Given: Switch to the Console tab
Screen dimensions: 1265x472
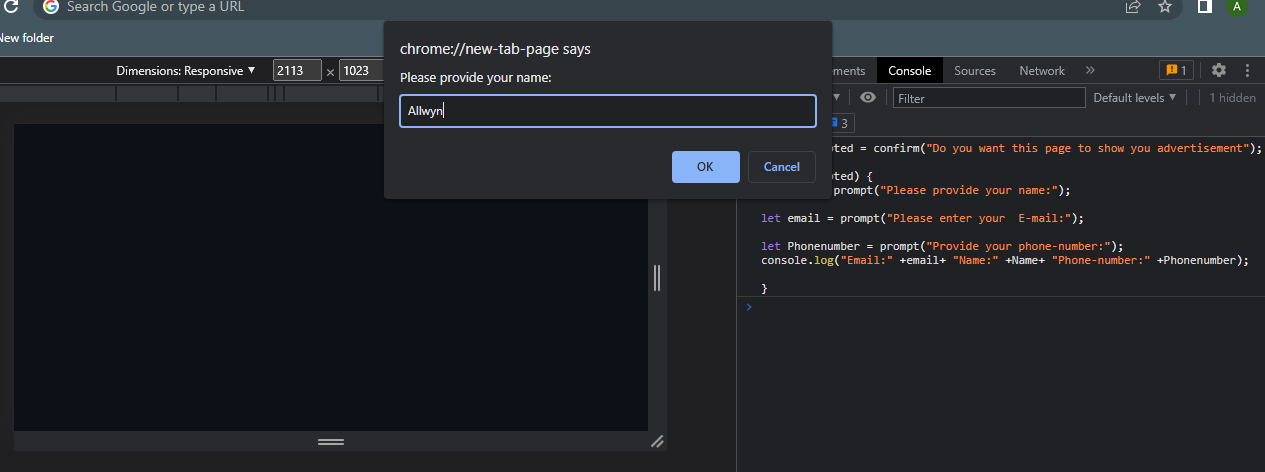Looking at the screenshot, I should tap(909, 70).
